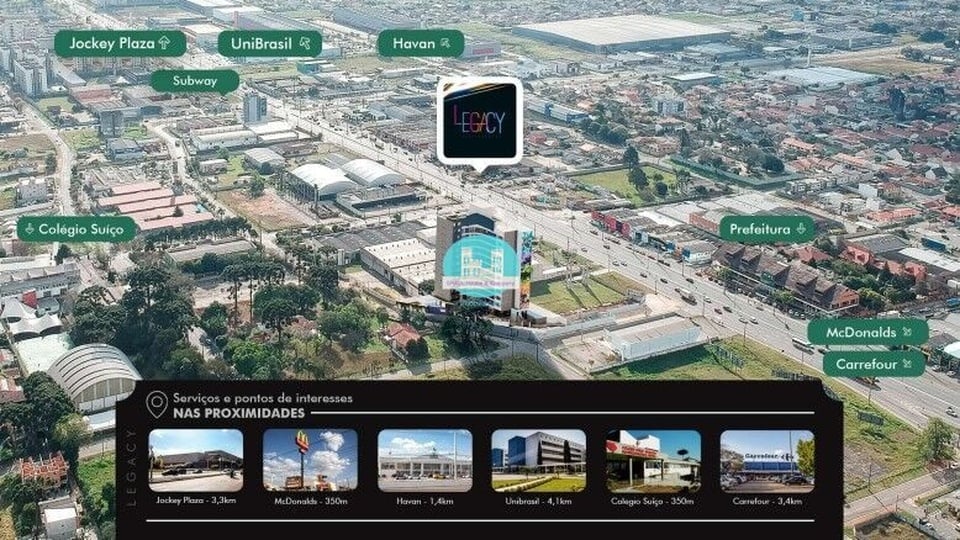Viewport: 960px width, 540px height.
Task: Open the McDonalds sign photo thumbnail
Action: click(310, 460)
